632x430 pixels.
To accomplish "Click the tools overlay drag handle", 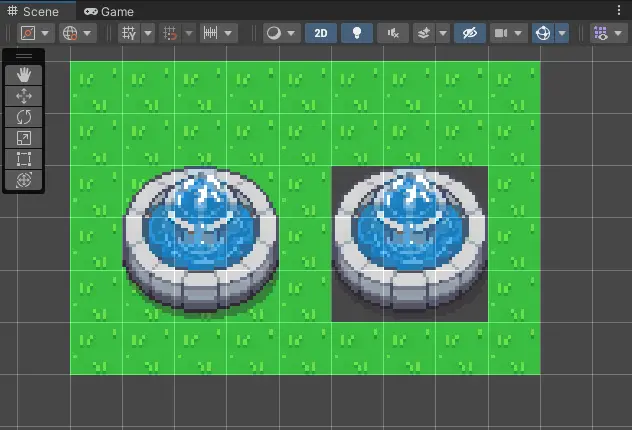I will [x=24, y=56].
